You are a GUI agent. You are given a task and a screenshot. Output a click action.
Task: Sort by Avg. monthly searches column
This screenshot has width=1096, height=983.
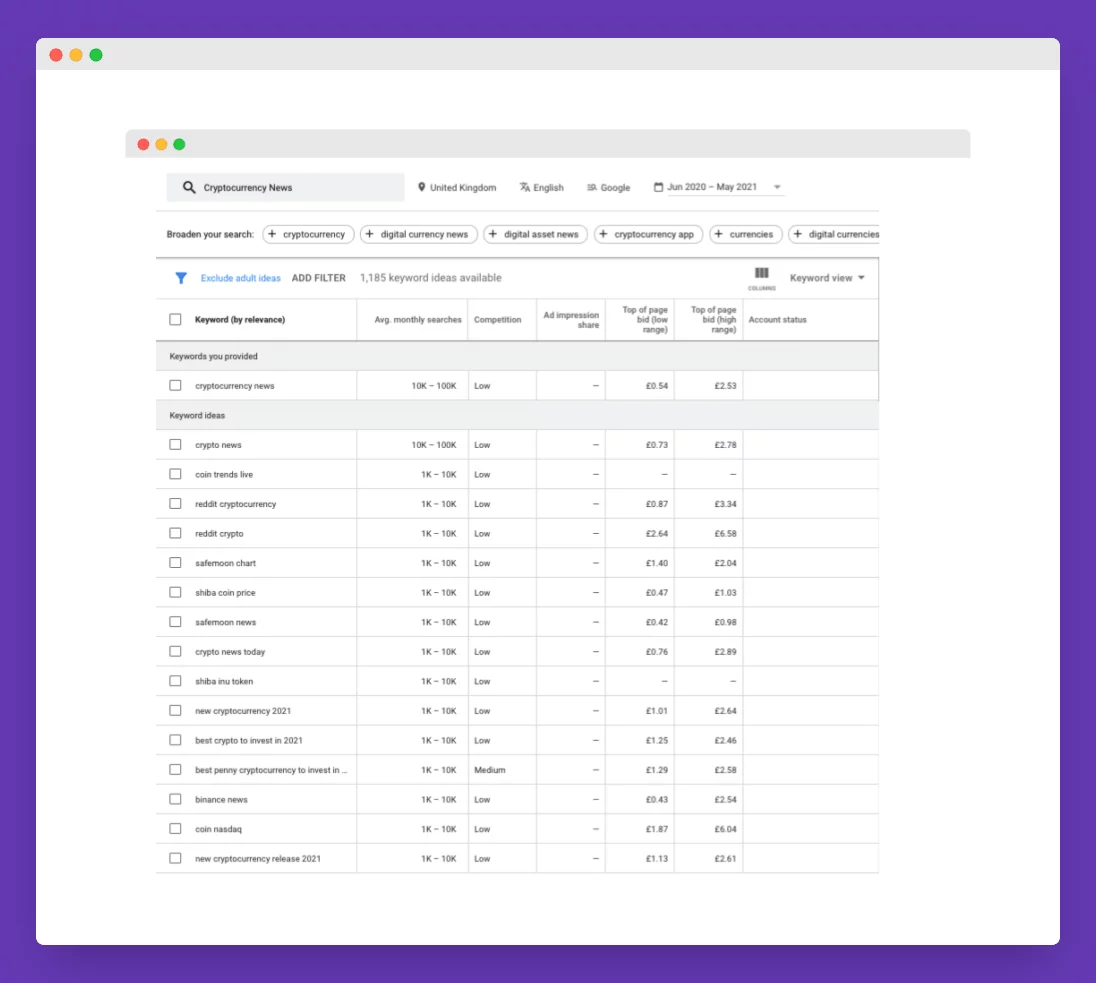coord(417,320)
